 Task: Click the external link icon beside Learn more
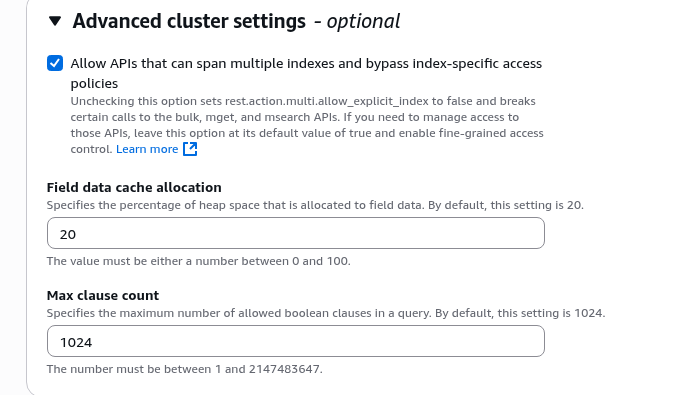pyautogui.click(x=190, y=149)
